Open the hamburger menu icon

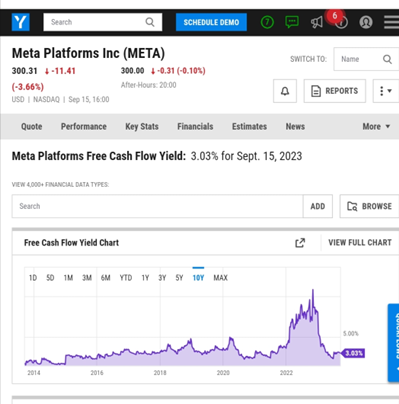[x=391, y=22]
